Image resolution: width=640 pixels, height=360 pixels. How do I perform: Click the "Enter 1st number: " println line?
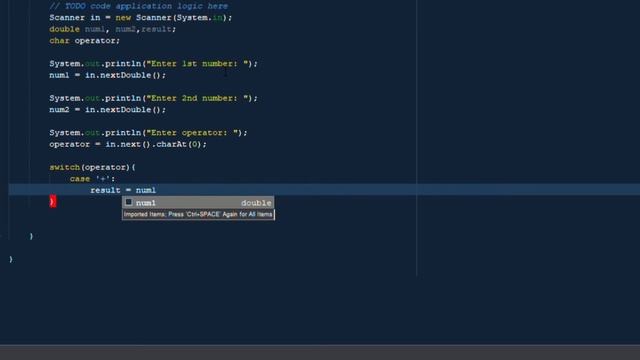click(x=153, y=64)
